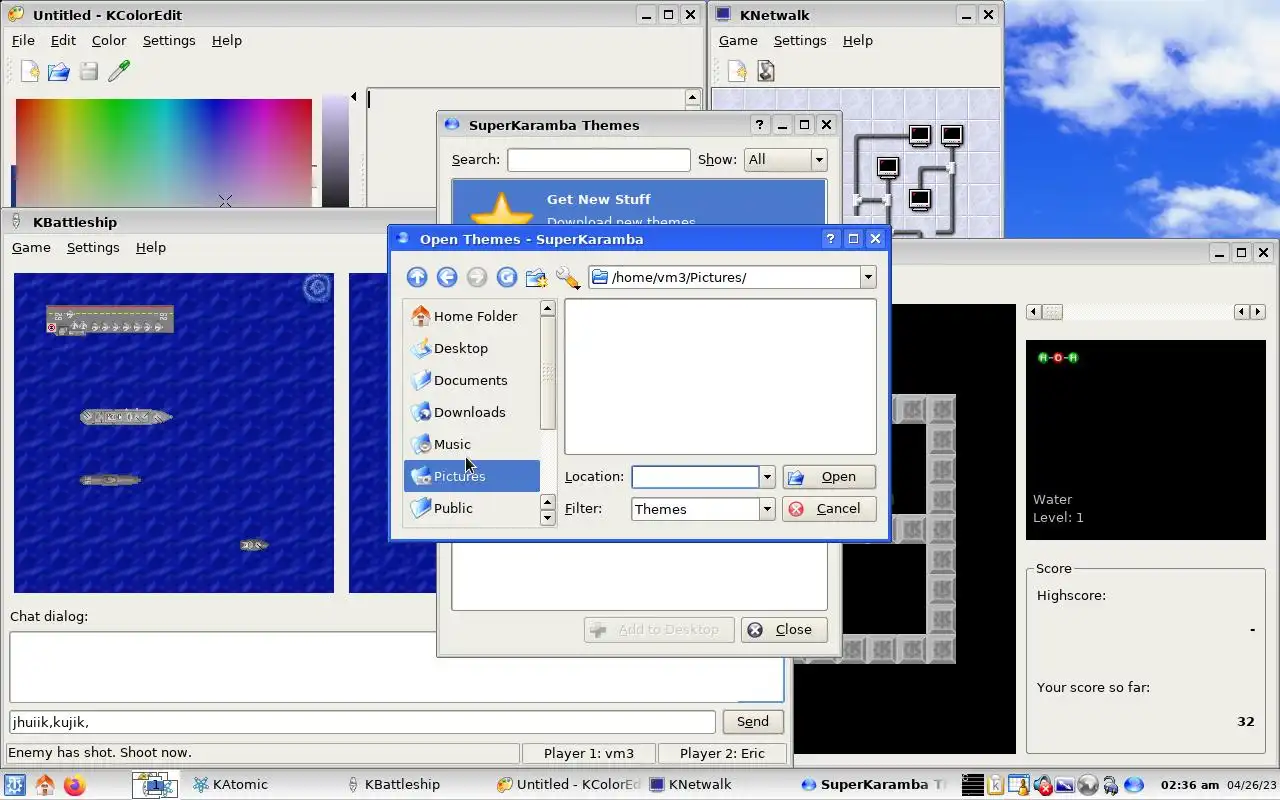Click the aircraft carrier in KBattleship grid
Screen dimensions: 1280x800
click(x=110, y=320)
